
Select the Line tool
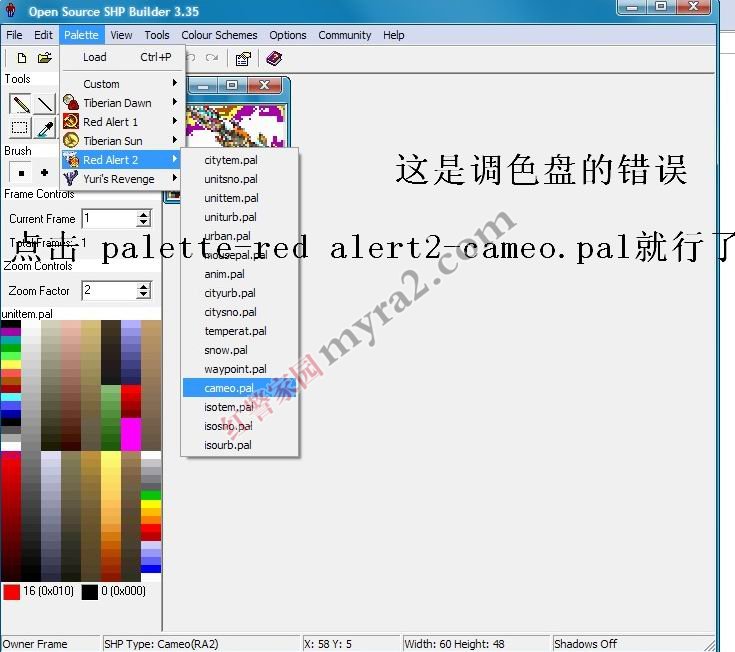[45, 104]
